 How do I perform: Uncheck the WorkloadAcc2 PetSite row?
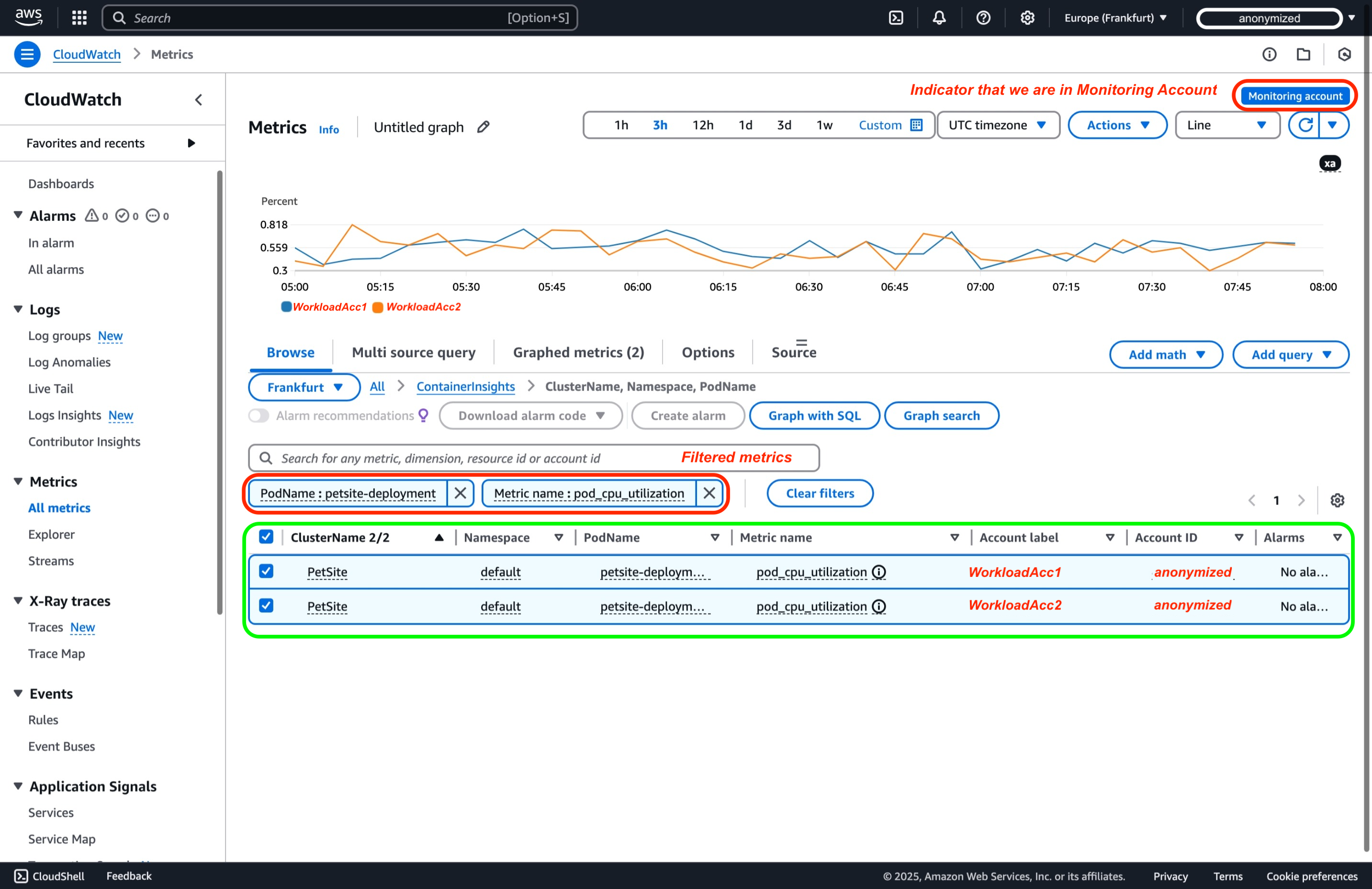(266, 605)
